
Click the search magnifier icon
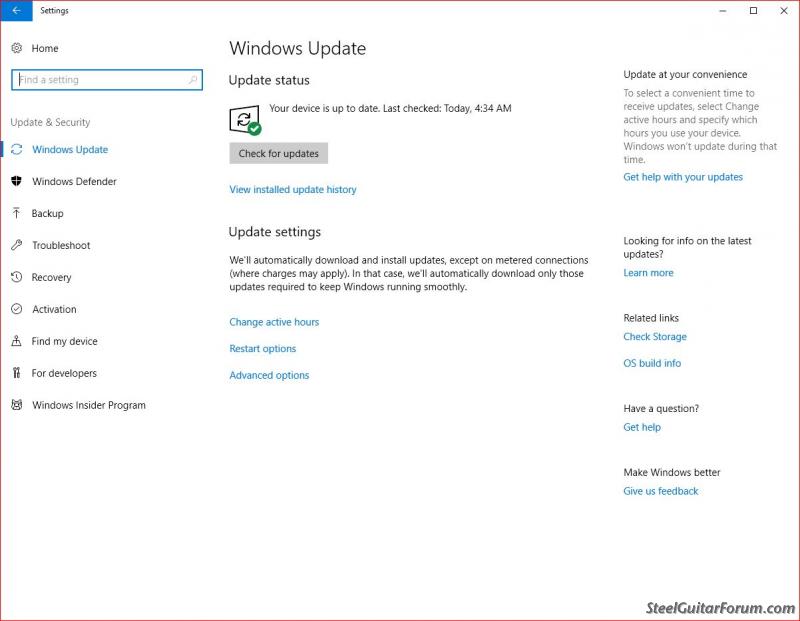coord(192,80)
